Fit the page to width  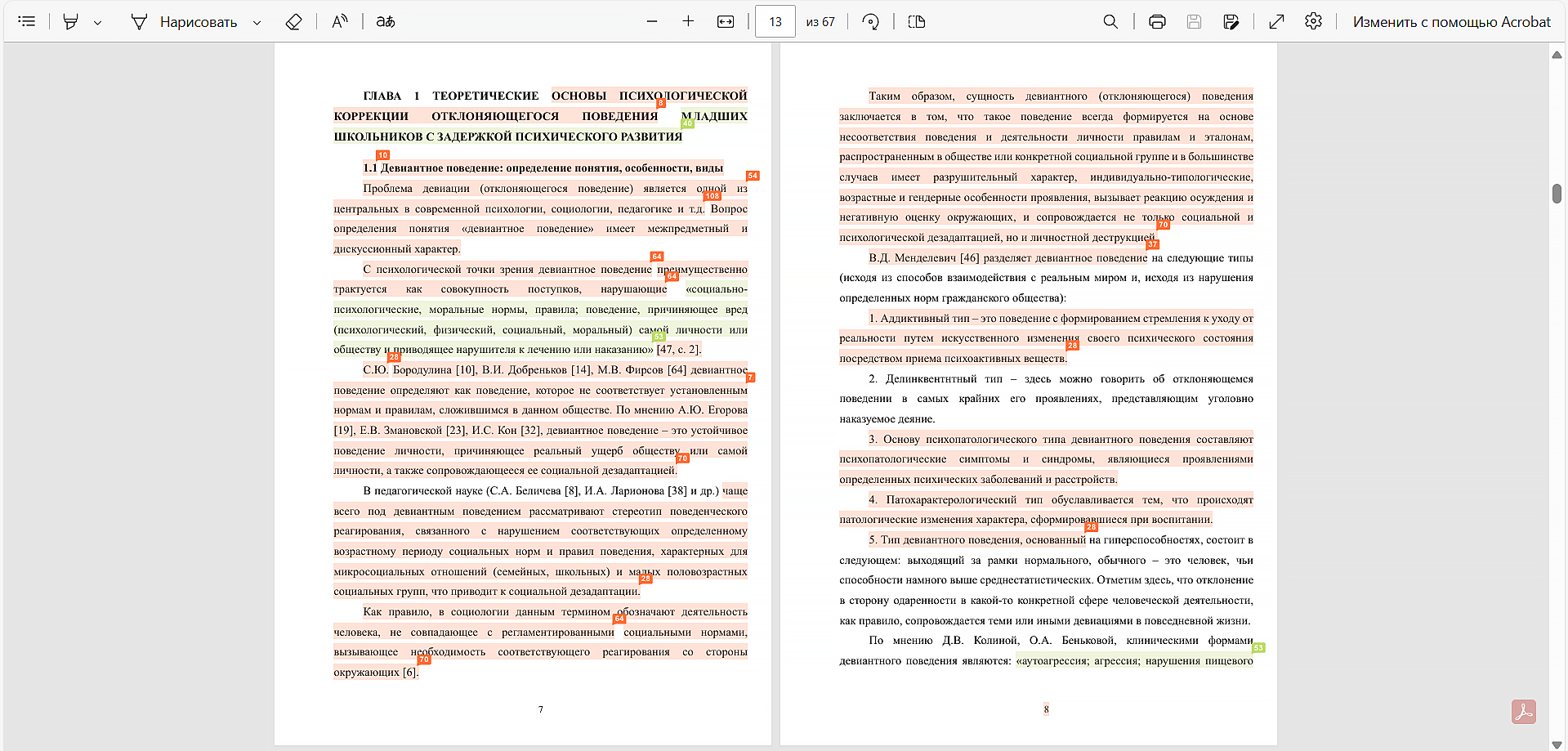pos(726,22)
